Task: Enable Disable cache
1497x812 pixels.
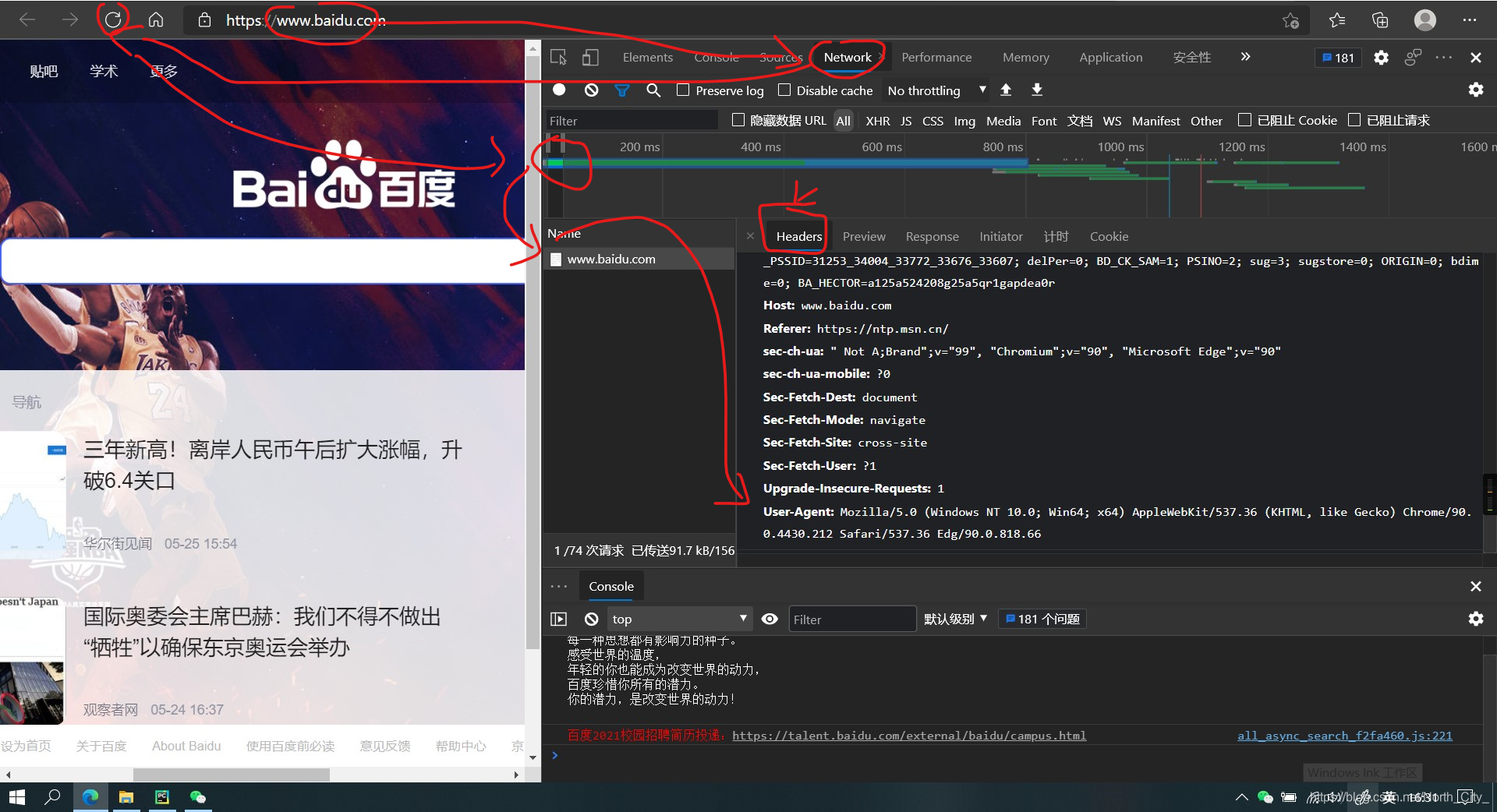Action: pos(784,90)
